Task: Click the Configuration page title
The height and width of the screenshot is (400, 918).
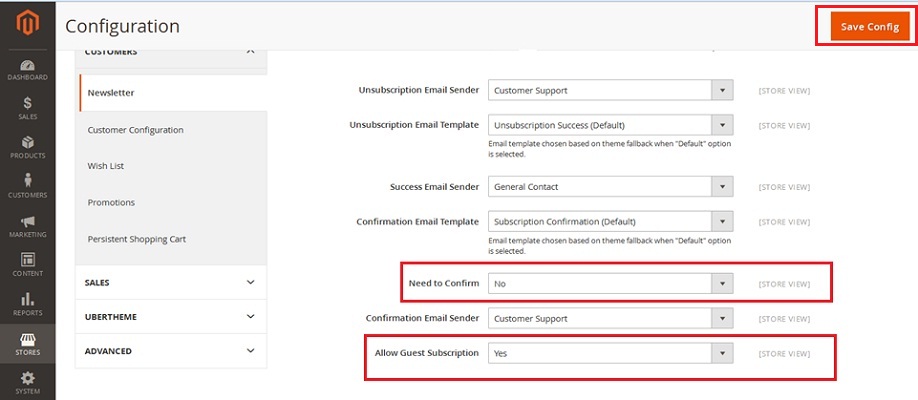Action: pyautogui.click(x=122, y=26)
